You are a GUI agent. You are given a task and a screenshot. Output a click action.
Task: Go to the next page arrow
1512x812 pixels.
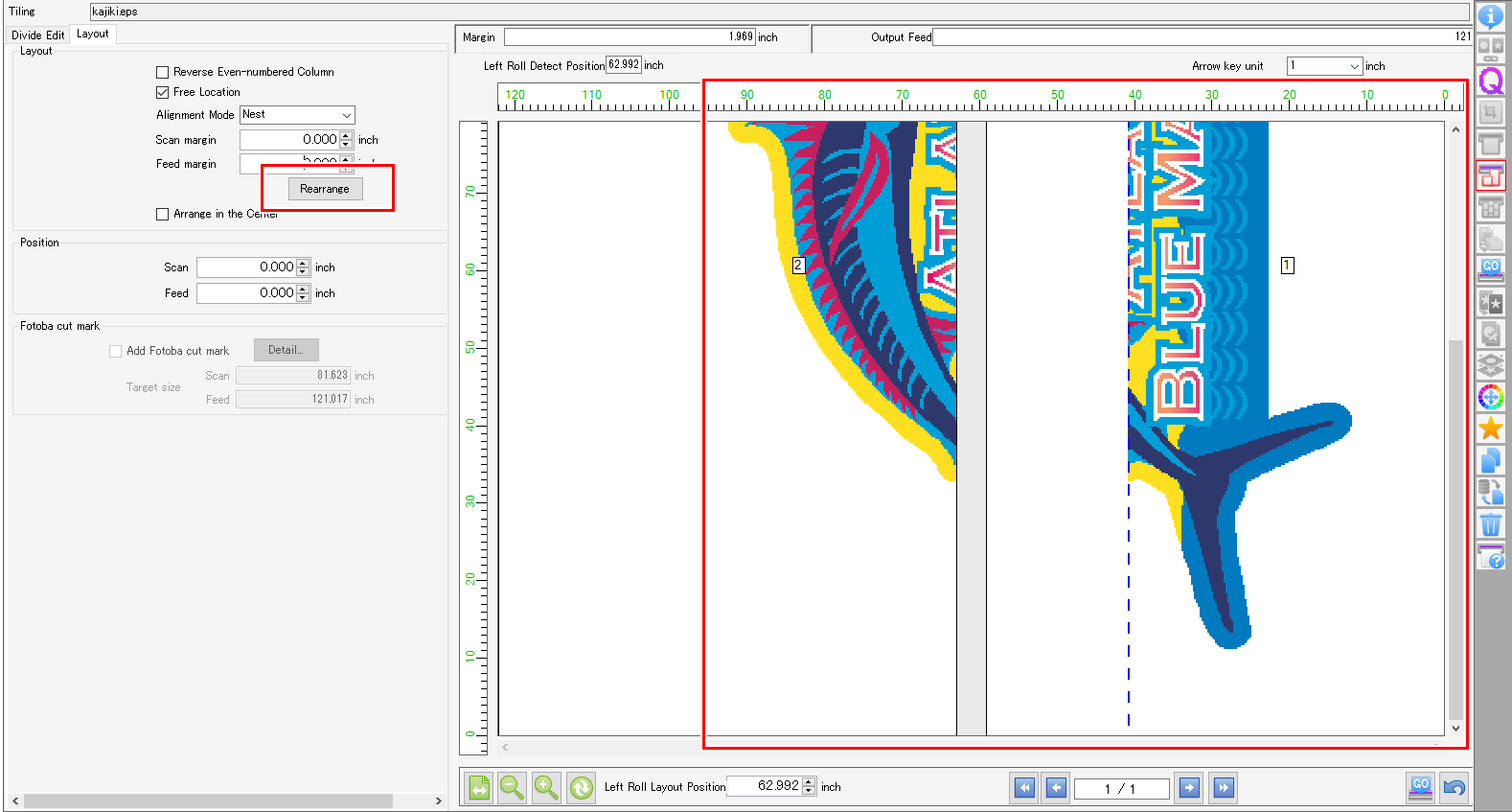tap(1188, 787)
